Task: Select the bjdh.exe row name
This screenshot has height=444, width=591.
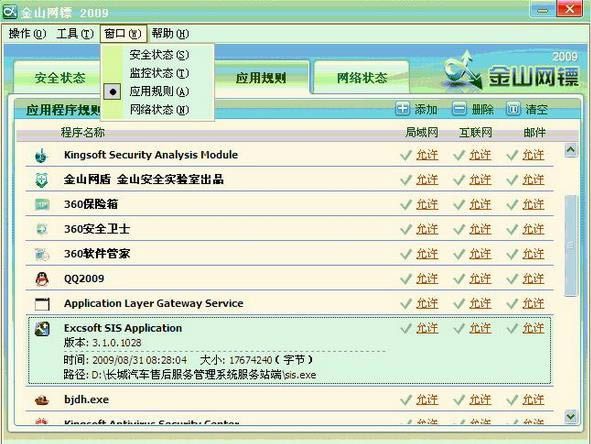Action: [x=86, y=400]
